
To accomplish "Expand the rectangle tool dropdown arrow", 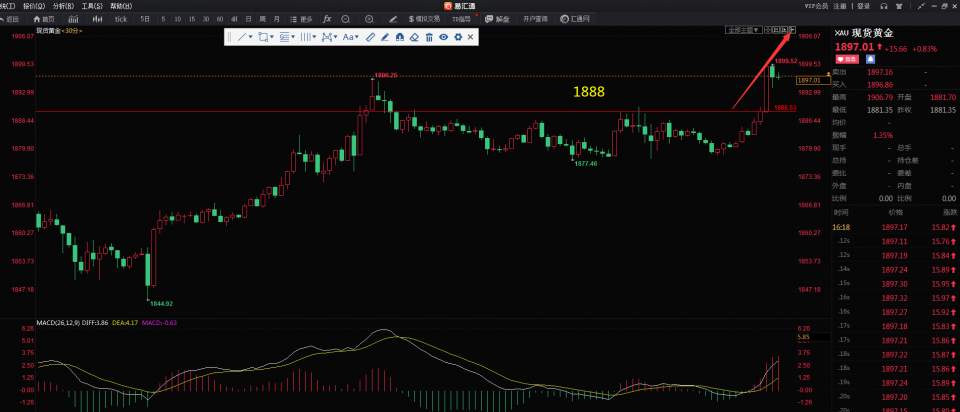I will [x=272, y=37].
